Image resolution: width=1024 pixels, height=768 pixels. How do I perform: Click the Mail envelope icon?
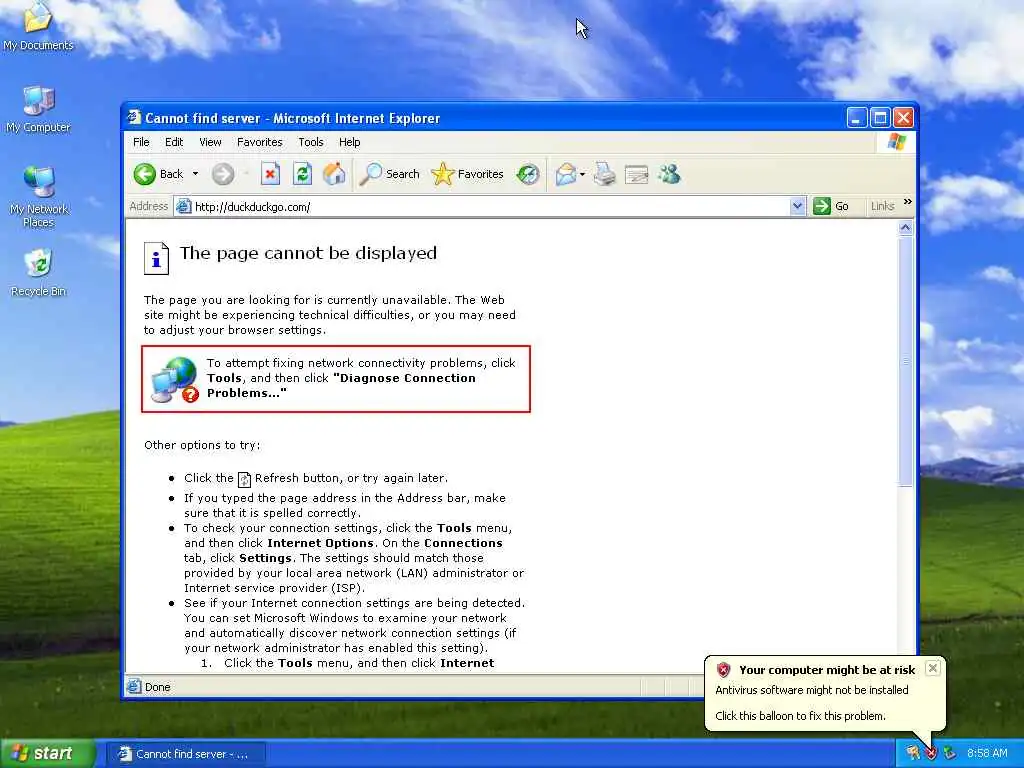coord(566,174)
